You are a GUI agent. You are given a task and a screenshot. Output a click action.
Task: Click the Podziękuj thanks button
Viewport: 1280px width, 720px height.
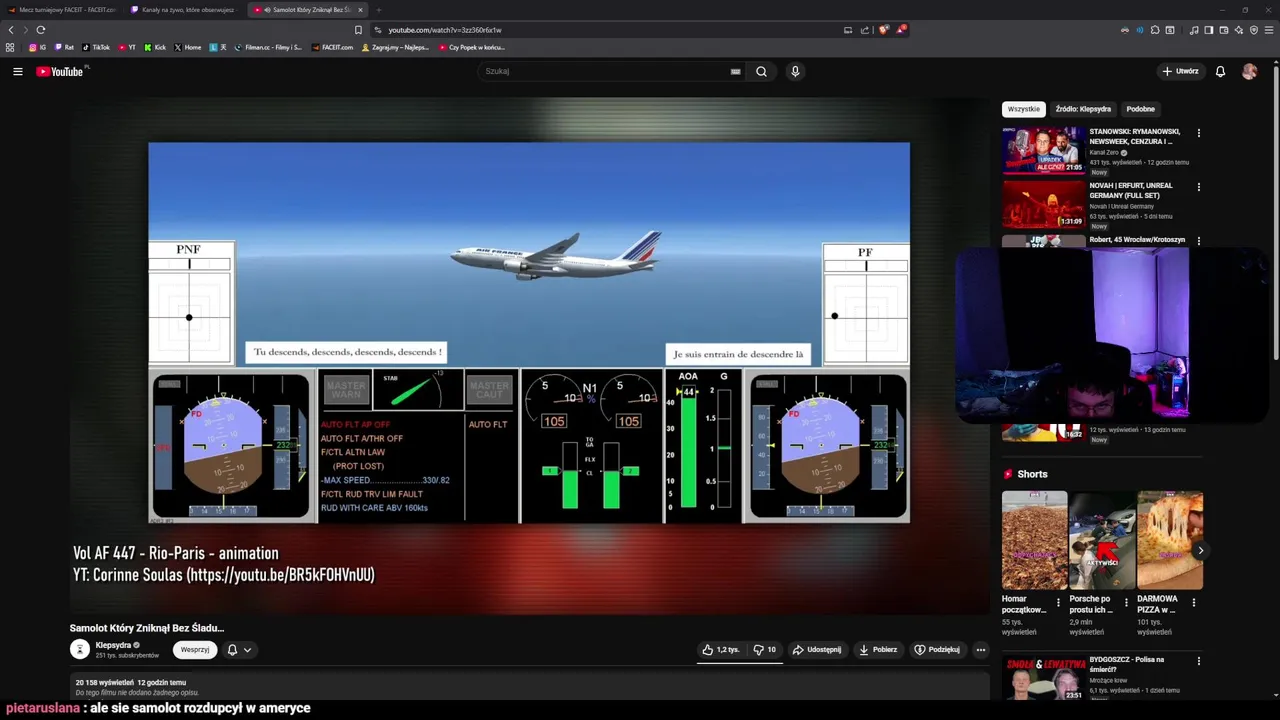click(937, 649)
